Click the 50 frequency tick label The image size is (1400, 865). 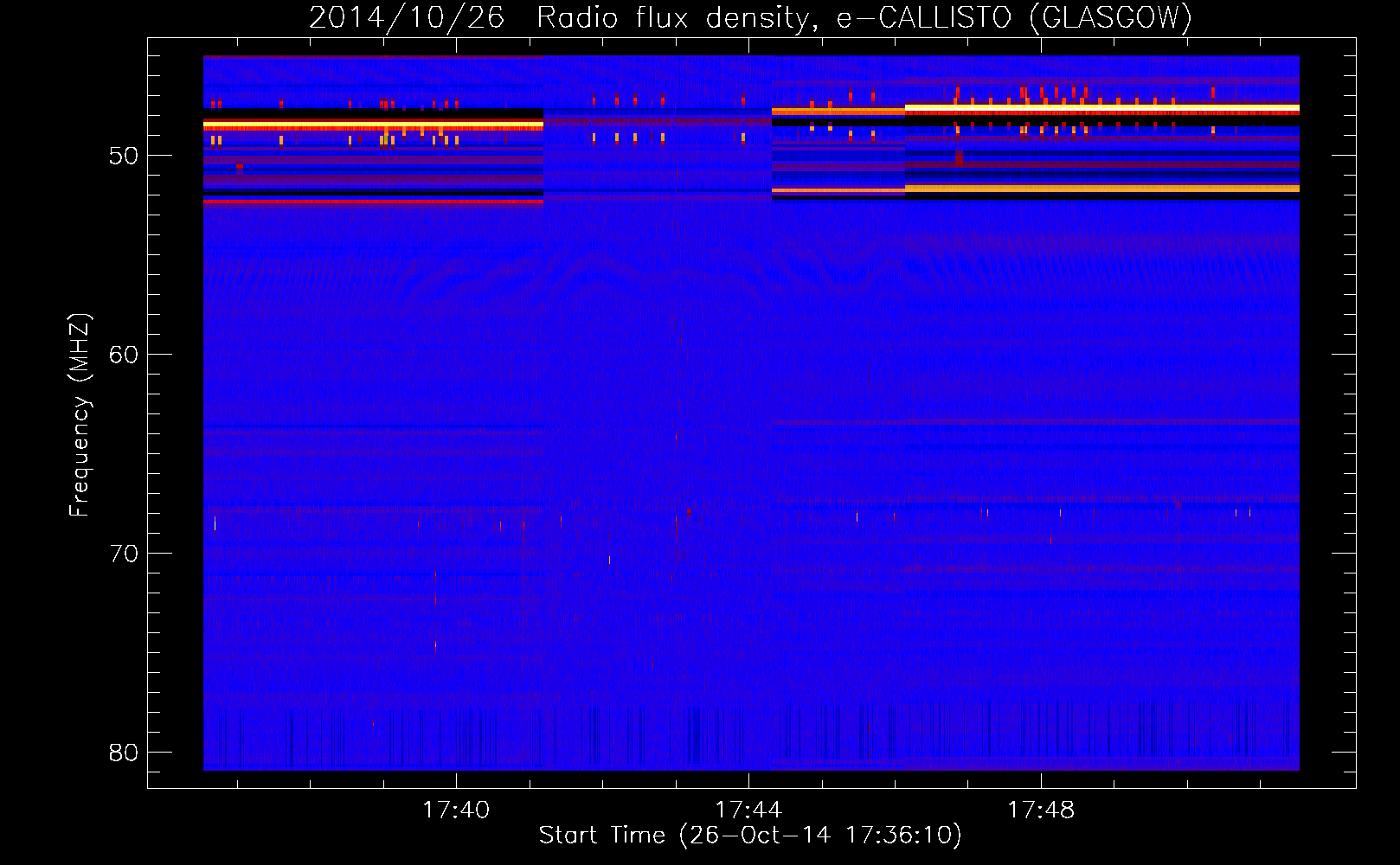point(124,156)
